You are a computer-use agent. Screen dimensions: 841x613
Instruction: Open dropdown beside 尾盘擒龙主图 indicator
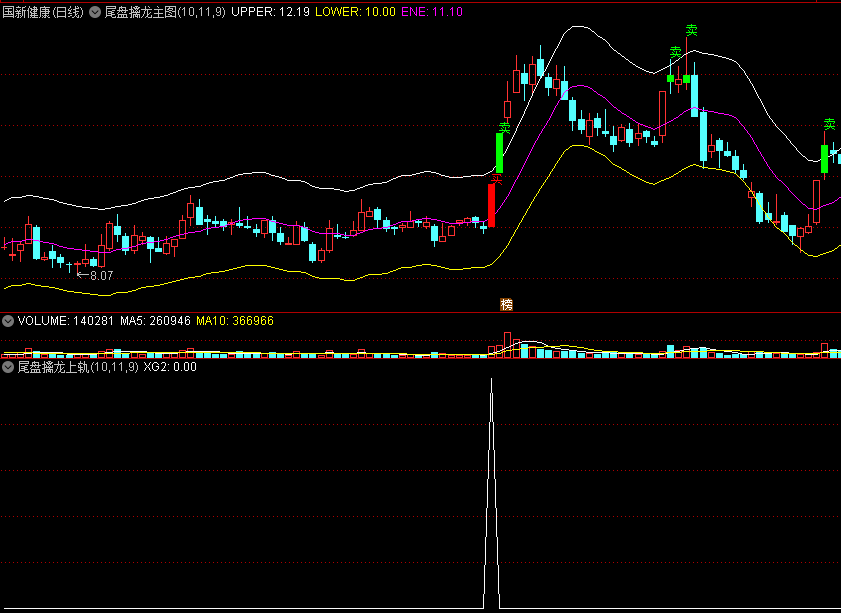[95, 12]
